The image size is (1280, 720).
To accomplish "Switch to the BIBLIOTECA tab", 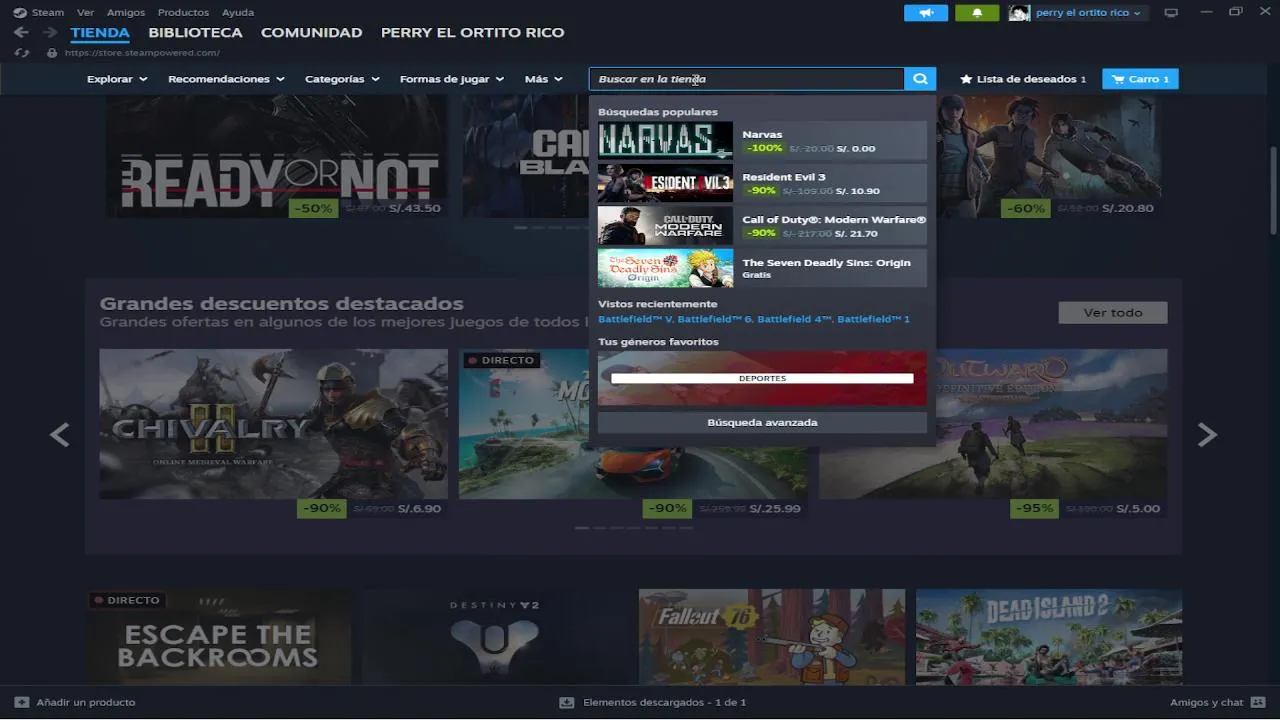I will coord(195,33).
